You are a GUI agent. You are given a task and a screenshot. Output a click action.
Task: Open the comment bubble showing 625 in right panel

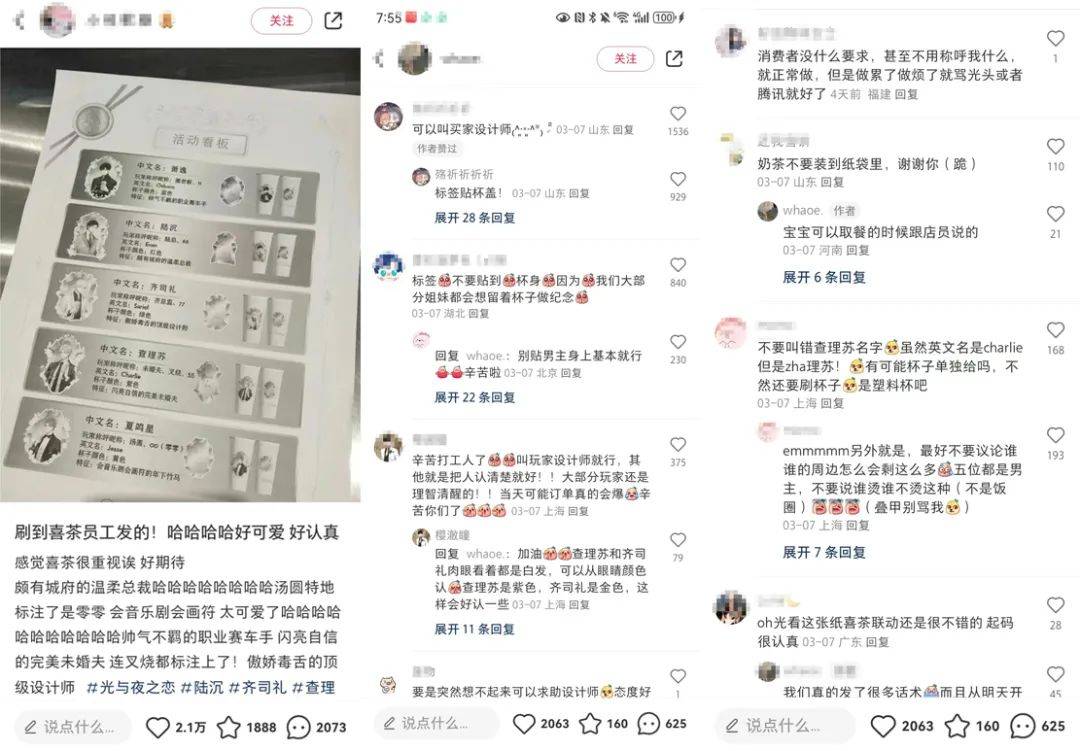coord(1023,726)
